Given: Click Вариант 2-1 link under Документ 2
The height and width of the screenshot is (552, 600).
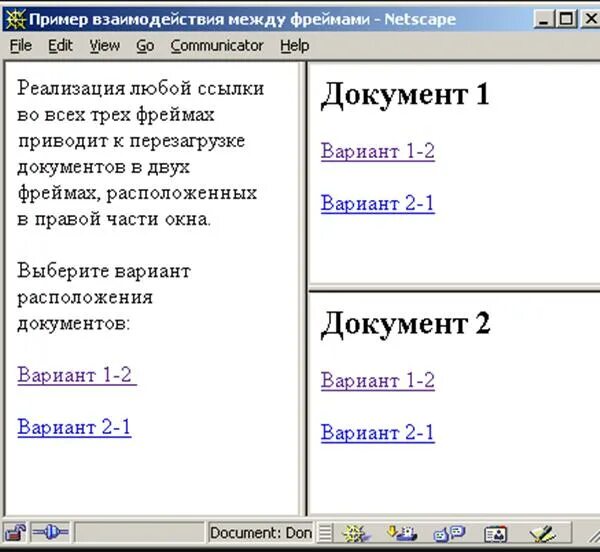Looking at the screenshot, I should 378,433.
